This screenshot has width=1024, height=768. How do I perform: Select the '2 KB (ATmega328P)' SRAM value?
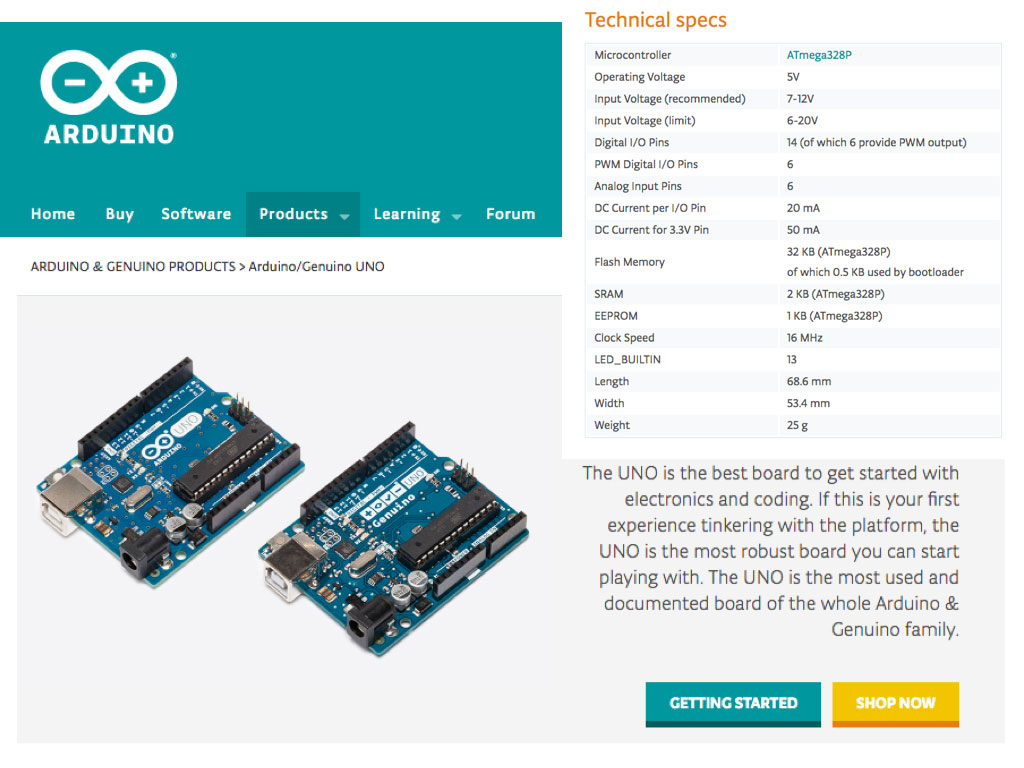click(835, 294)
